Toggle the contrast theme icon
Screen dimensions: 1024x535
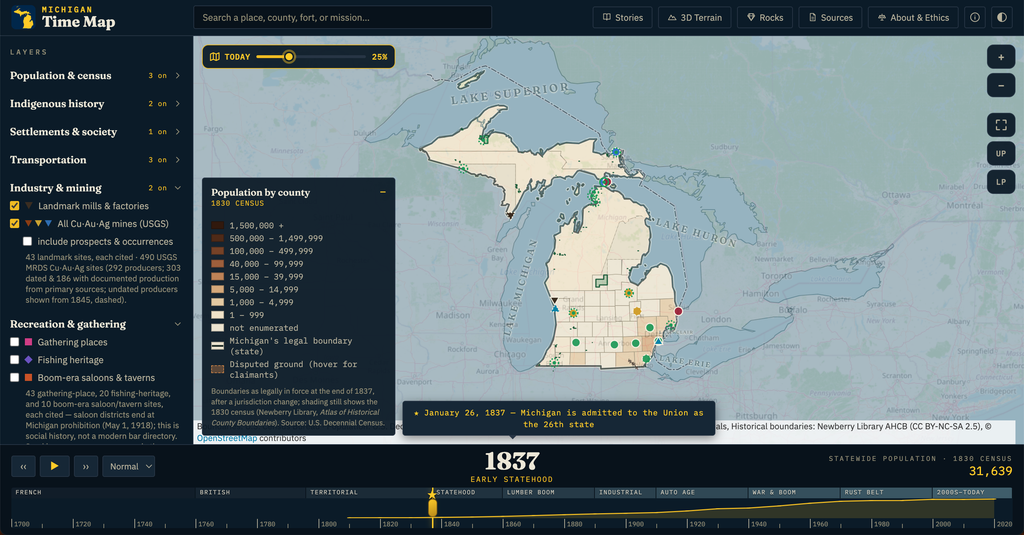tap(1002, 18)
